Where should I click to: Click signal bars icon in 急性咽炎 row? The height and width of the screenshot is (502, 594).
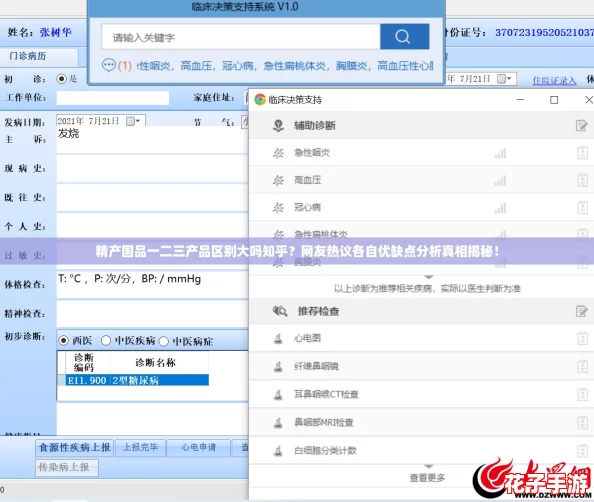tap(500, 153)
